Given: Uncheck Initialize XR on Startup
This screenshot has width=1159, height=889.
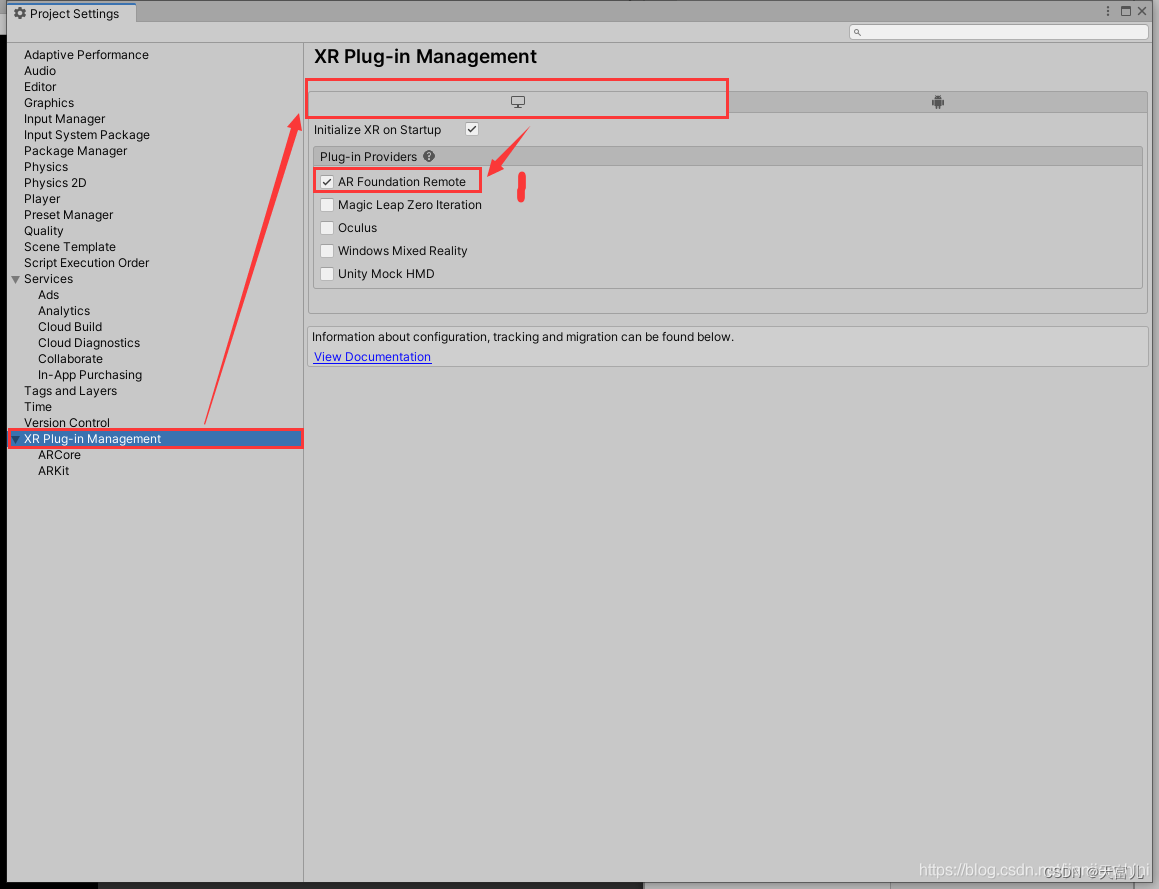Looking at the screenshot, I should [x=471, y=129].
